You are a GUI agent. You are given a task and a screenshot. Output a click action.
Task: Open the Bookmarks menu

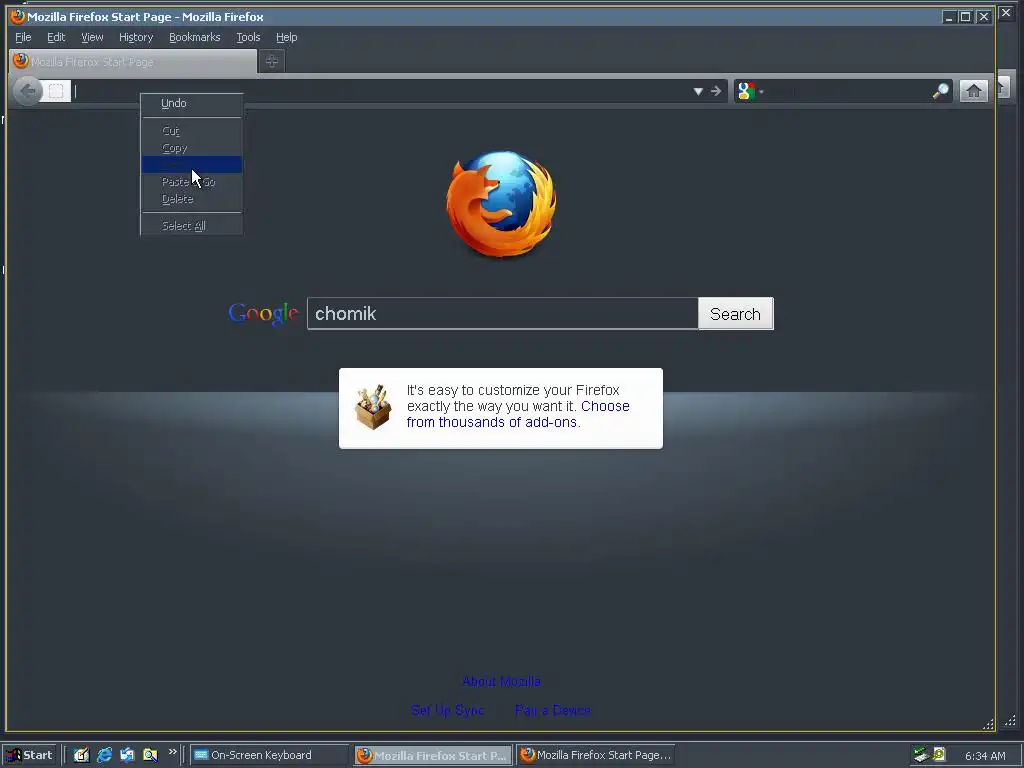[195, 37]
